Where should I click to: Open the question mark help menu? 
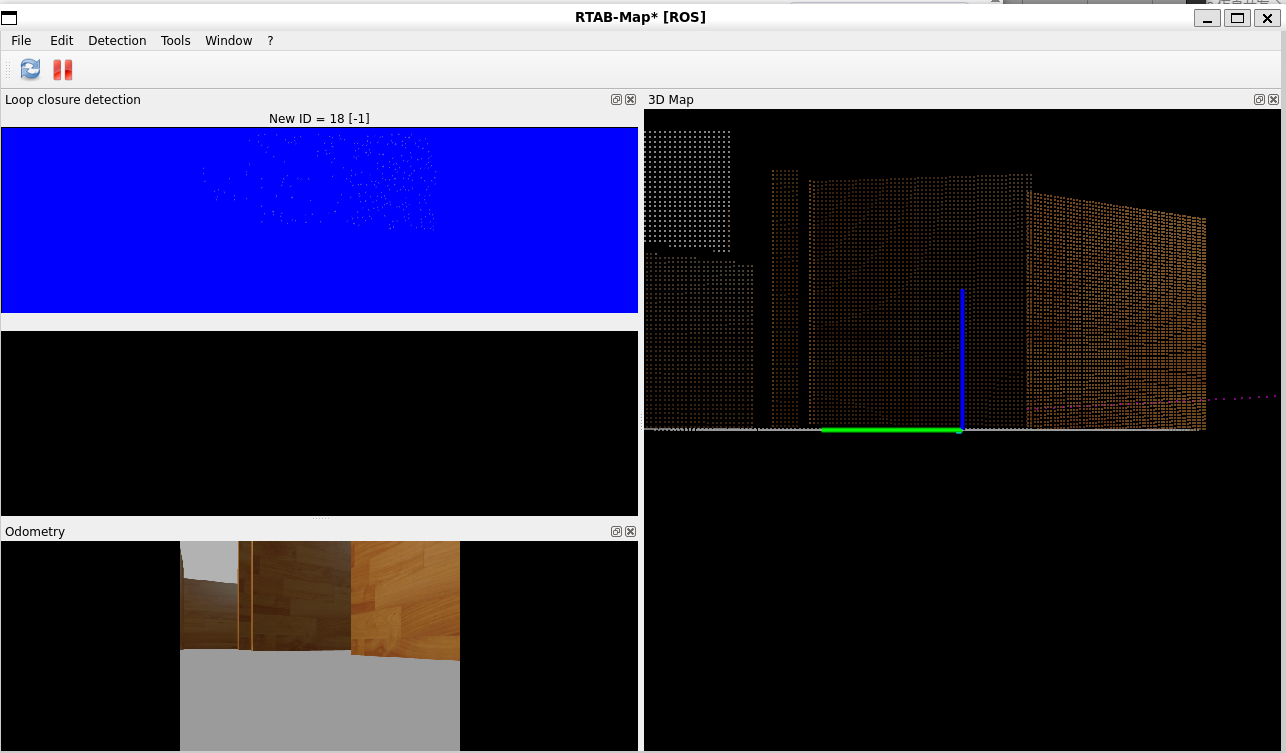270,40
